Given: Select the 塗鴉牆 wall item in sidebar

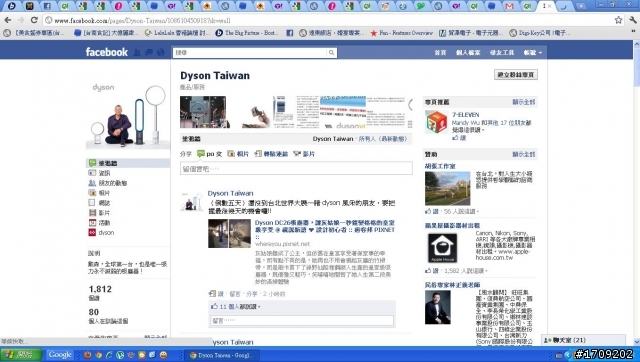Looking at the screenshot, I should 128,163.
